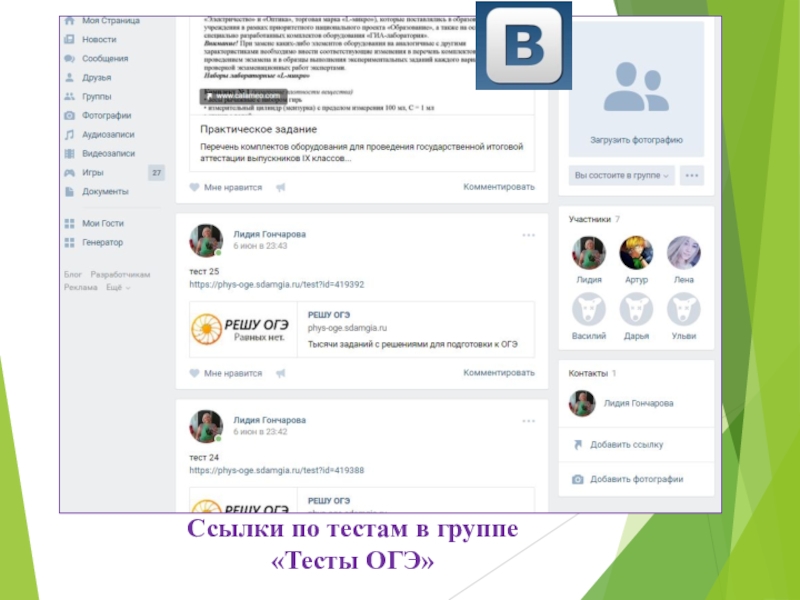Open member Василий avatar in Участники
The width and height of the screenshot is (800, 600).
[589, 309]
